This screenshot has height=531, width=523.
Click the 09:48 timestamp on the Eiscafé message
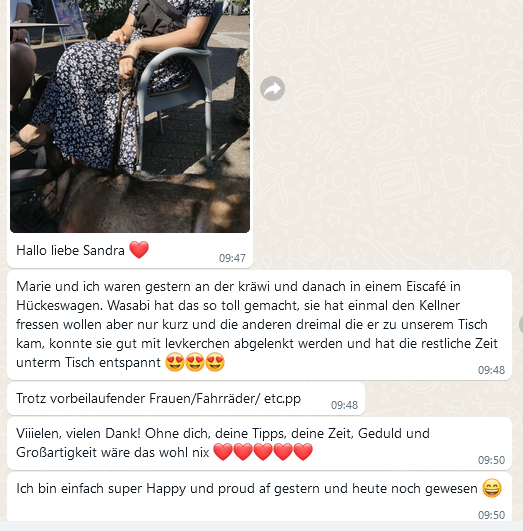click(x=491, y=370)
